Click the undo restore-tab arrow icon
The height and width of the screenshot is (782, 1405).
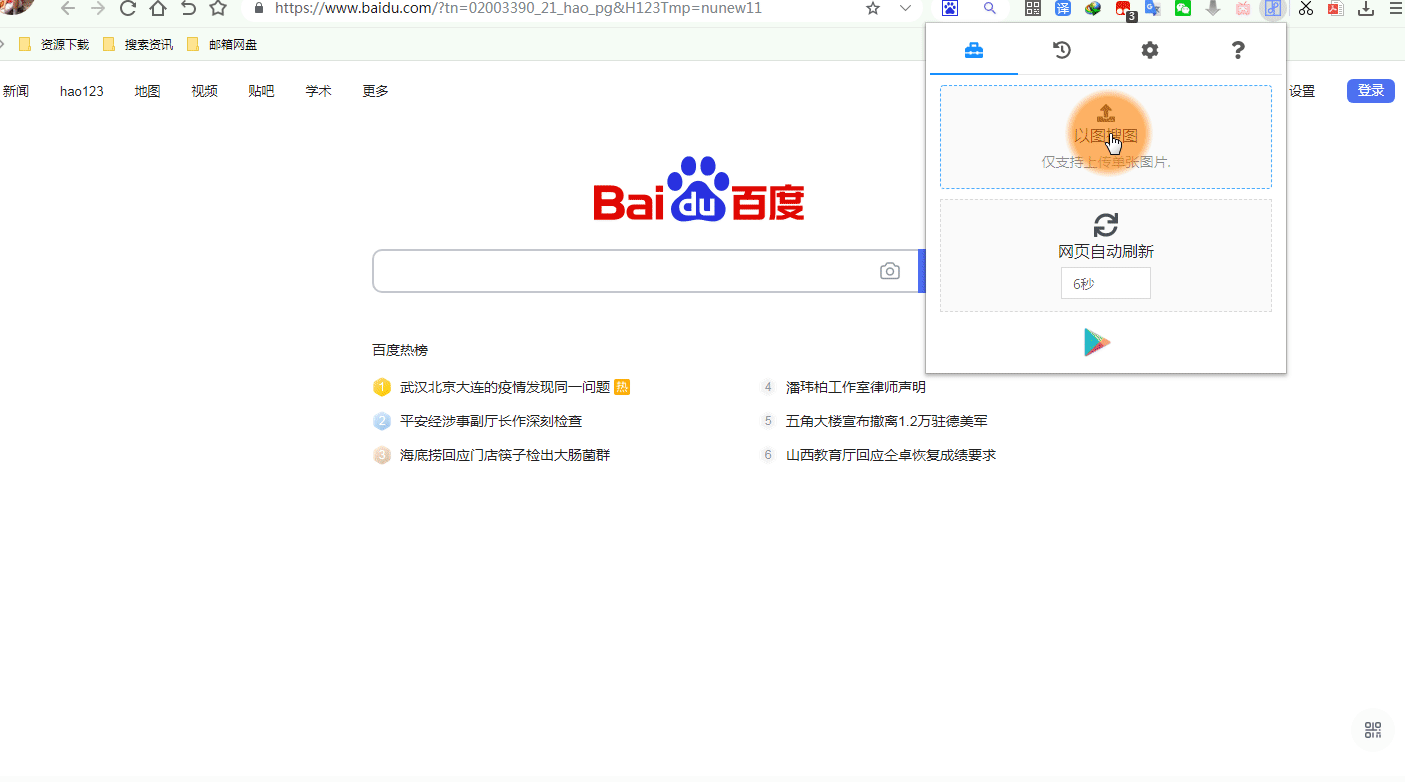coord(188,9)
